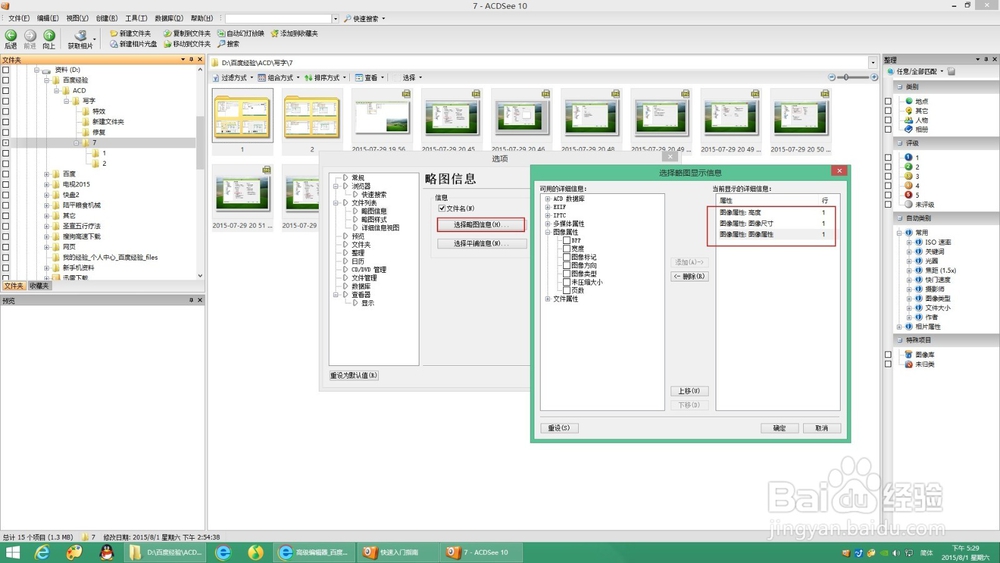The image size is (1000, 563).
Task: Switch to the Folders (文件夹) bottom tab
Action: (x=13, y=286)
